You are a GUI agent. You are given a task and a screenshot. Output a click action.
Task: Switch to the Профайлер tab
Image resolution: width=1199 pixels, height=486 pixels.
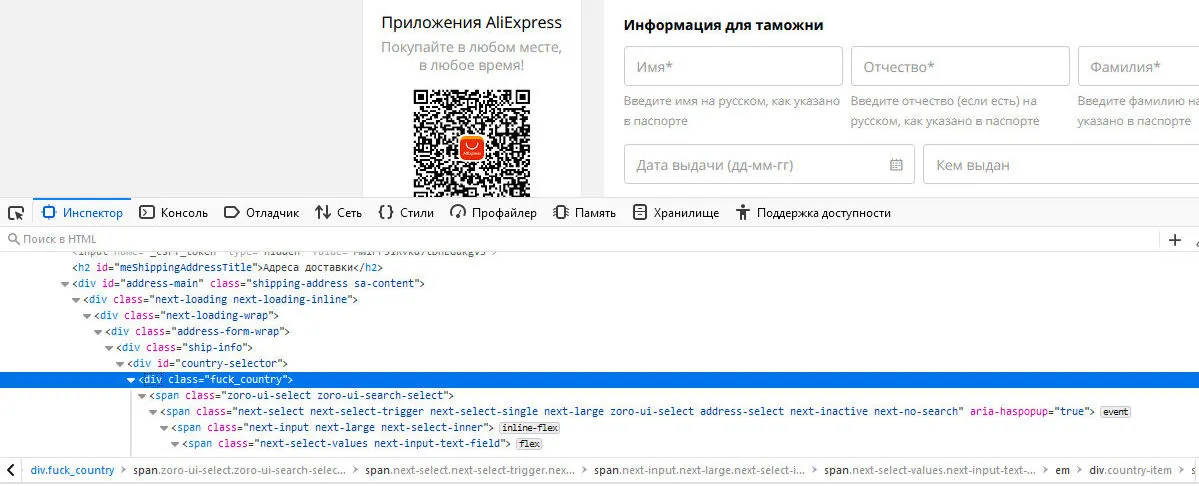[493, 213]
